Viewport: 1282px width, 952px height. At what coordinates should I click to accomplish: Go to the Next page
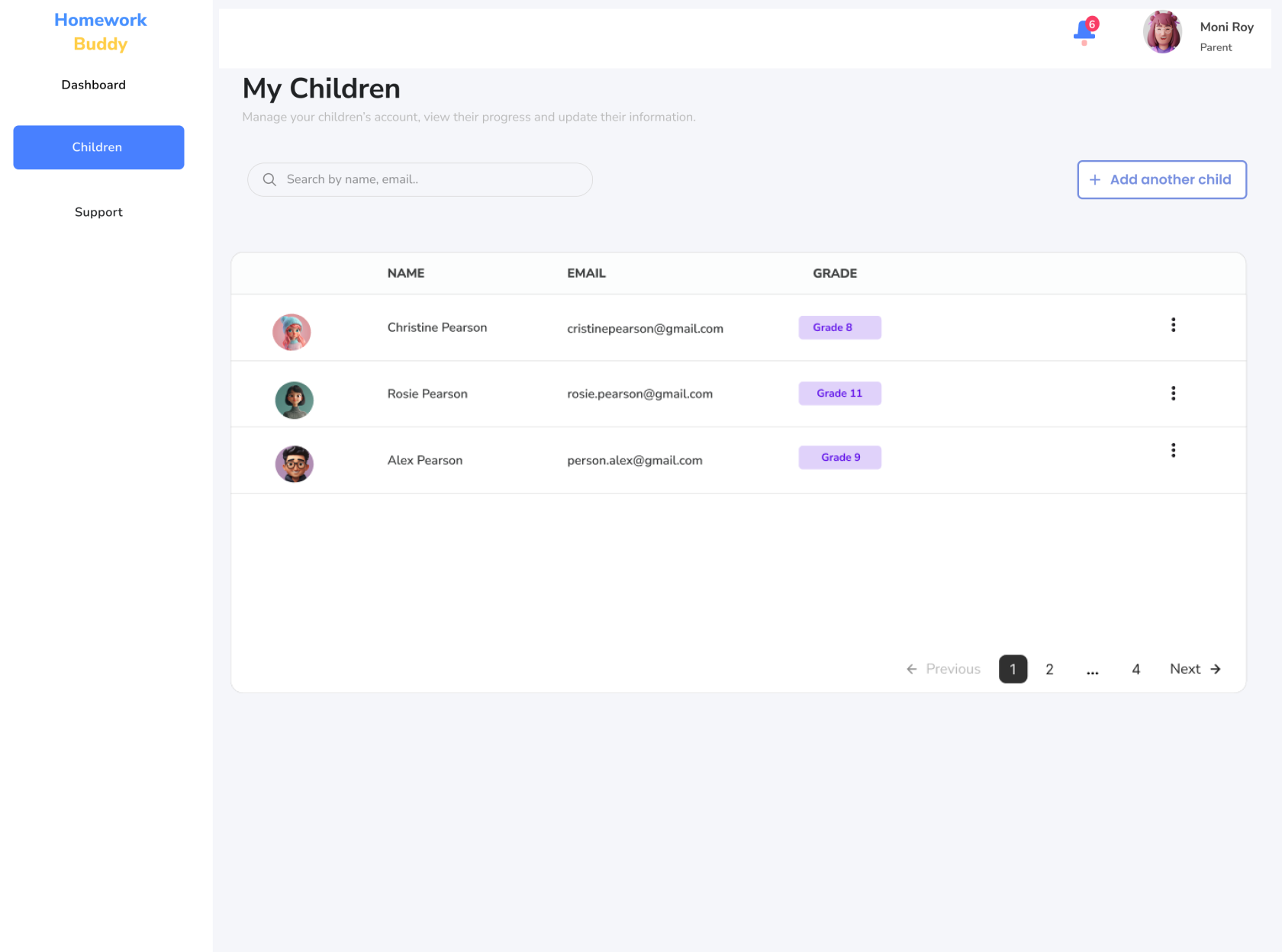[x=1195, y=669]
